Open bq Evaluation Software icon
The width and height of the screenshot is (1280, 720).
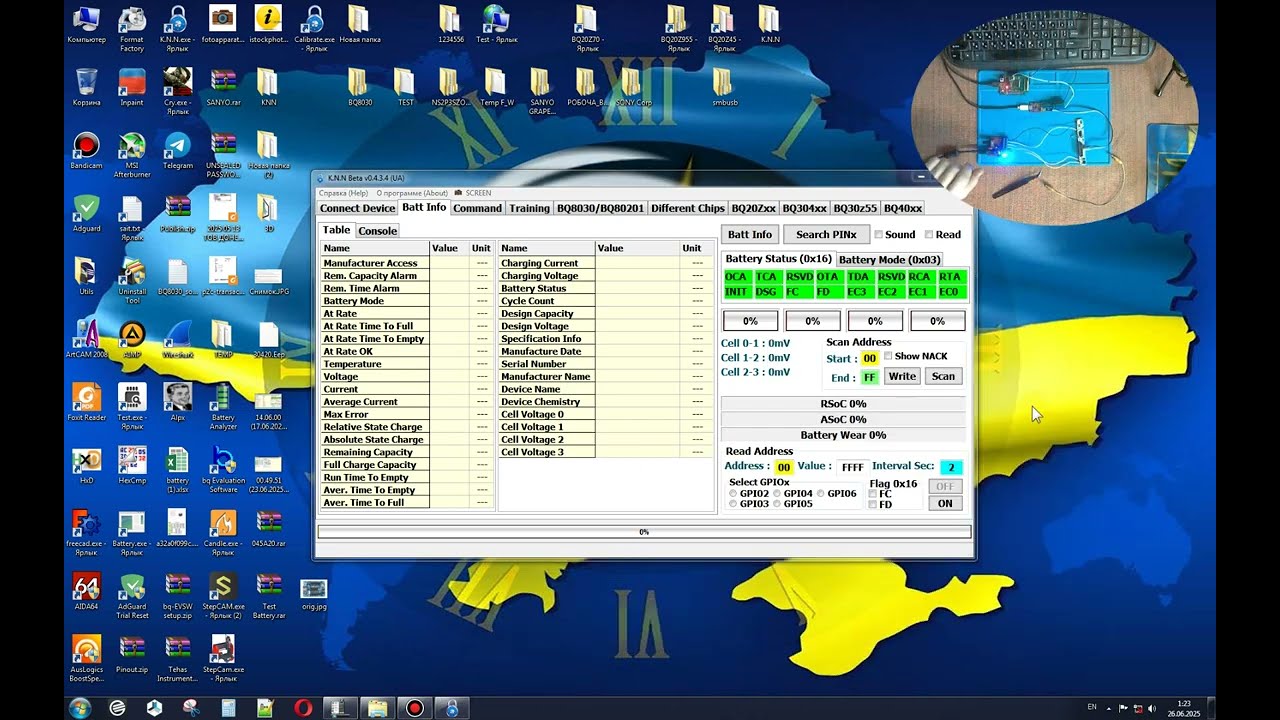223,470
